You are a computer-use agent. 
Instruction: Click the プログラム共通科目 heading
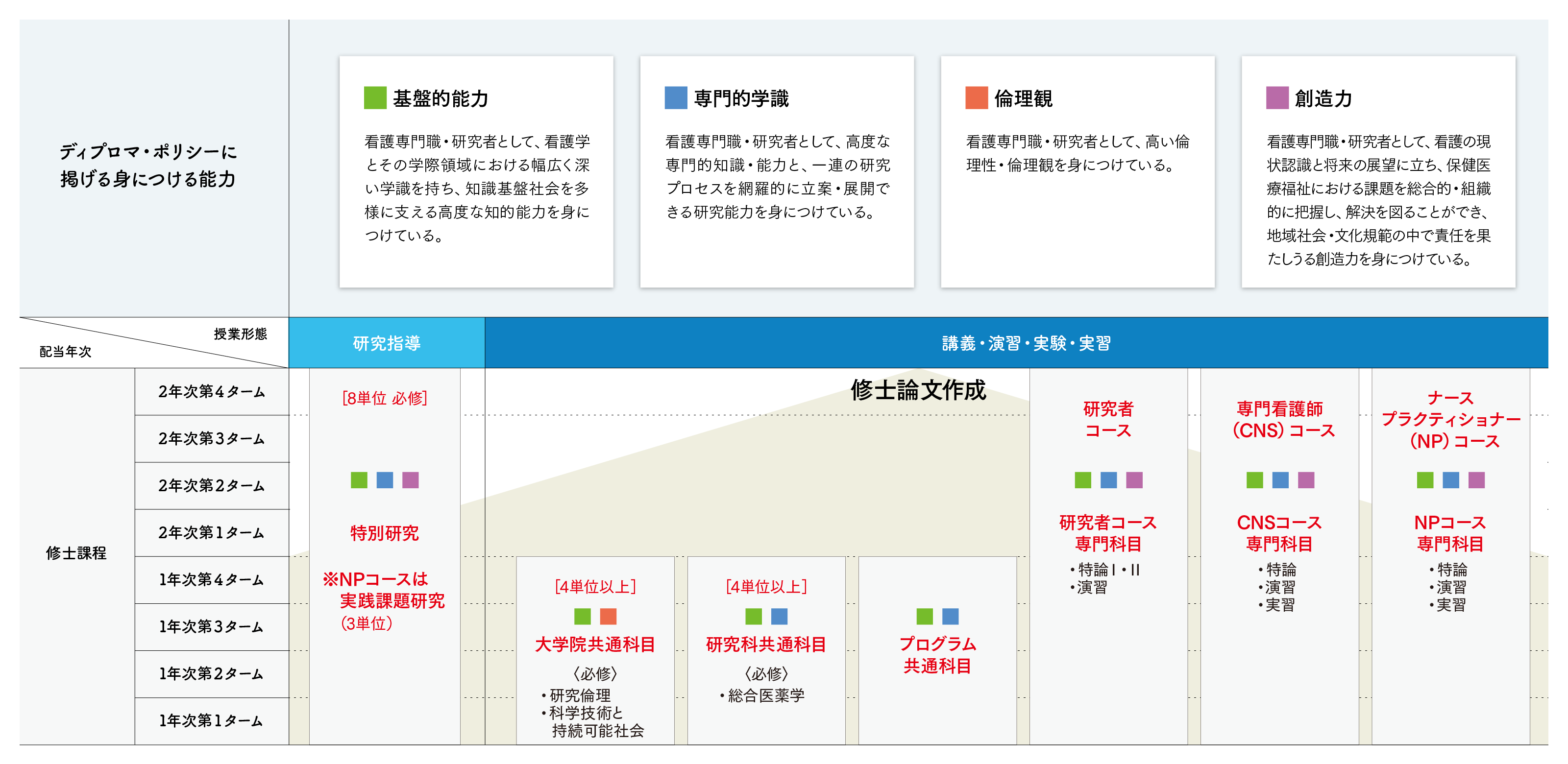pos(937,655)
